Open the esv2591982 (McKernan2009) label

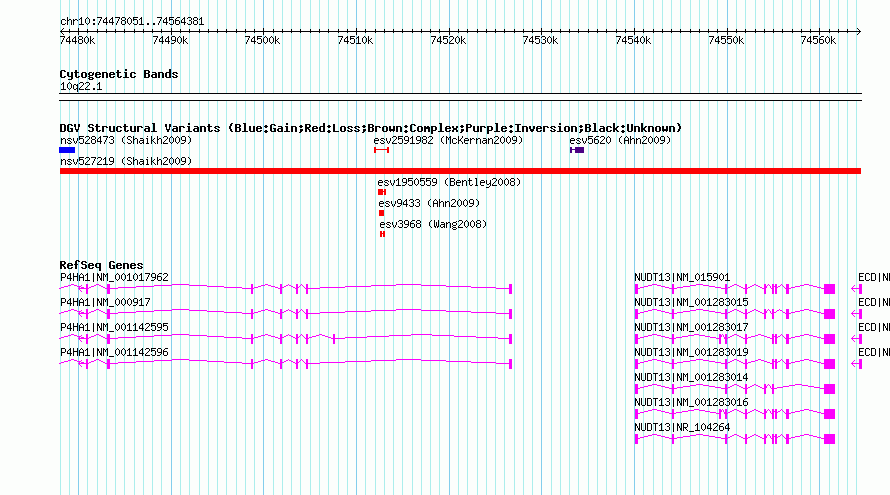448,140
